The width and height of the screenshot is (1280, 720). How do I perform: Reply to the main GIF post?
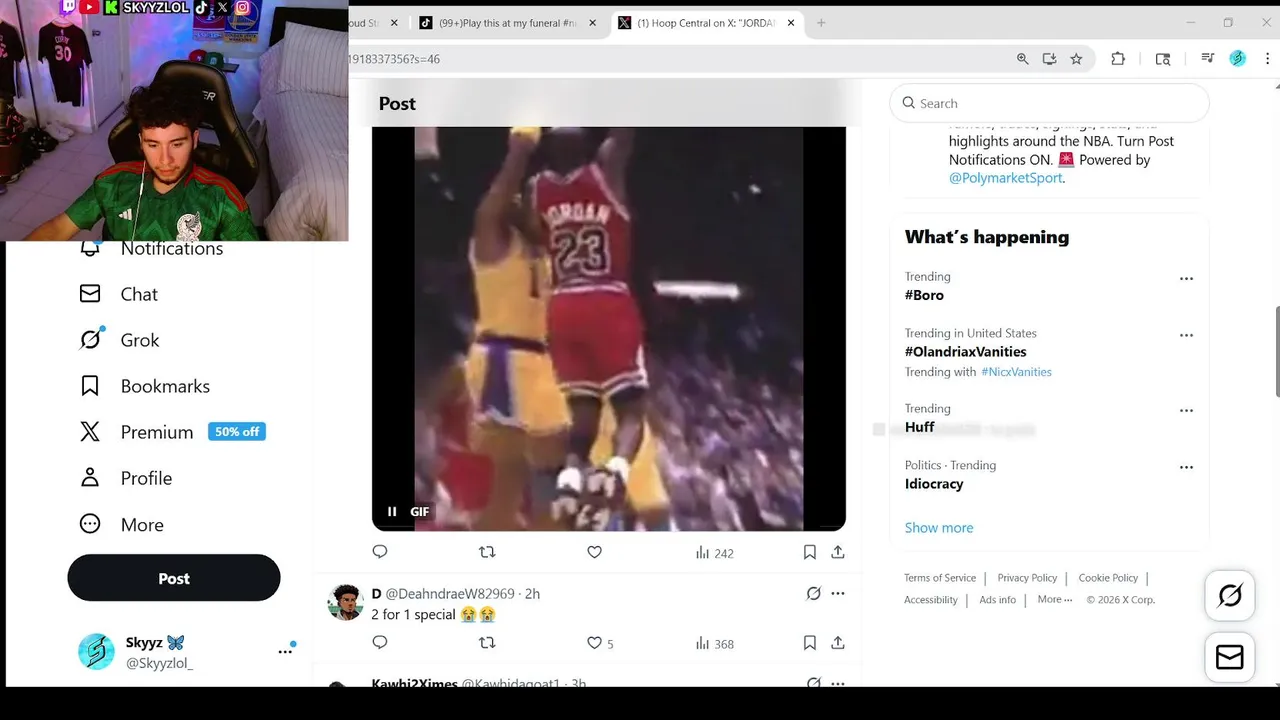(380, 552)
